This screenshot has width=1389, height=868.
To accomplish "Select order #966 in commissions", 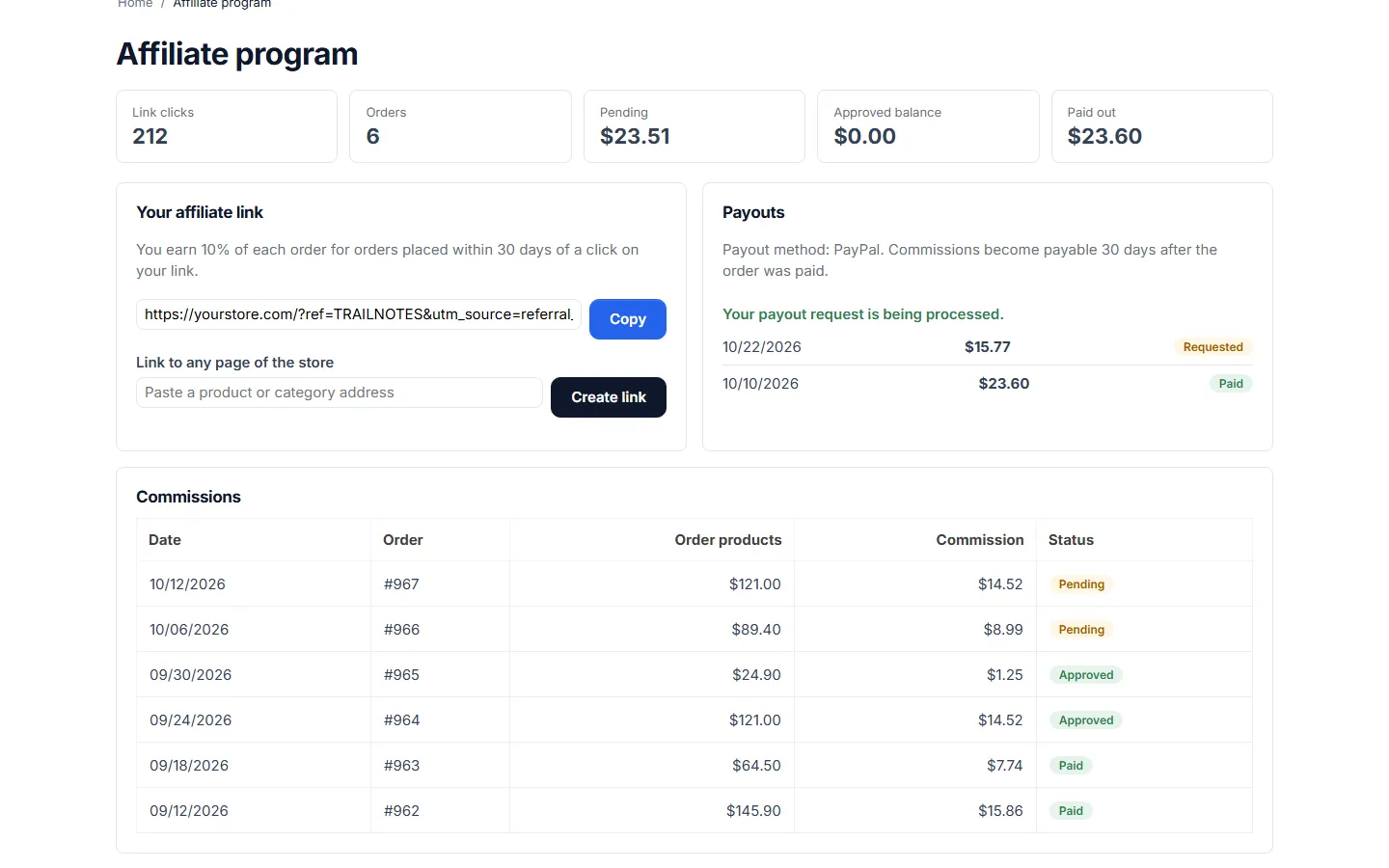I will [x=401, y=630].
